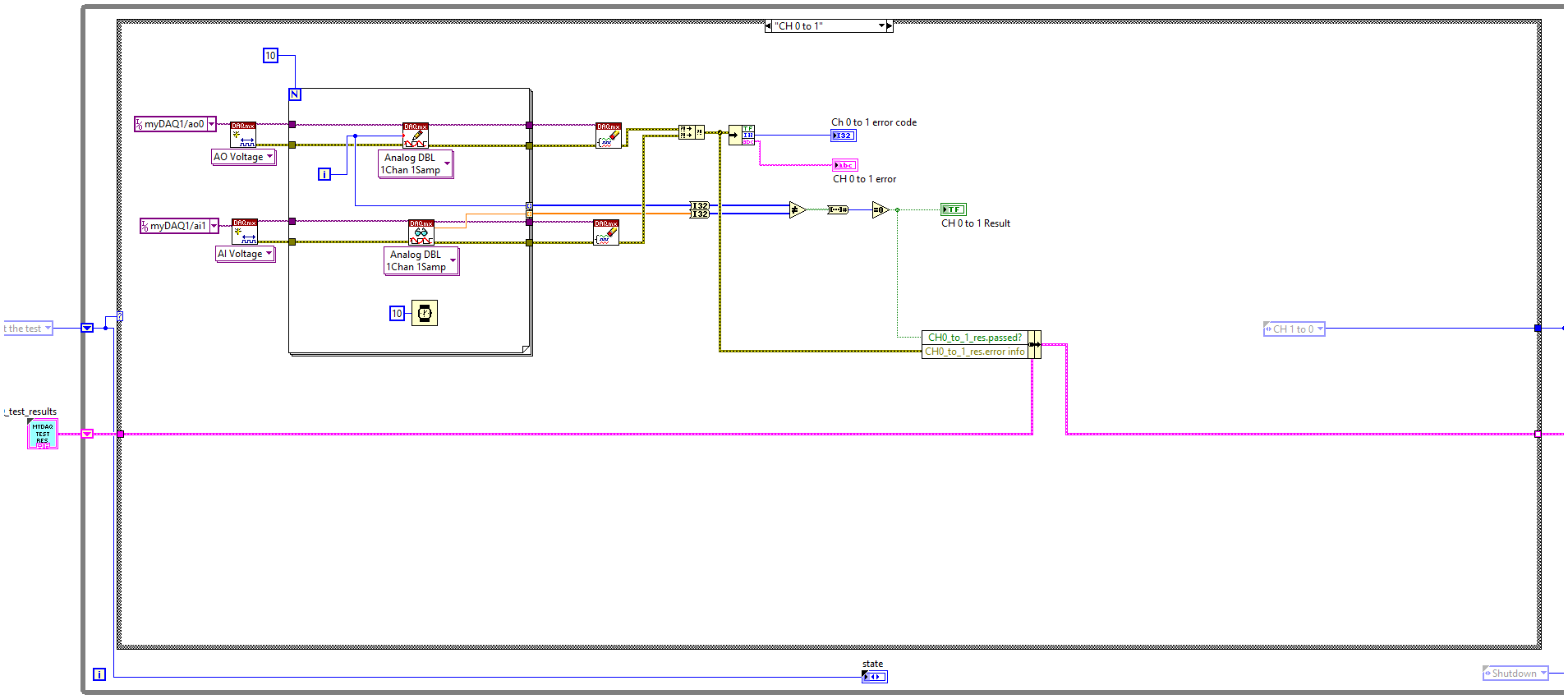Select the CH0_to_1_res.error info bundle element

974,352
